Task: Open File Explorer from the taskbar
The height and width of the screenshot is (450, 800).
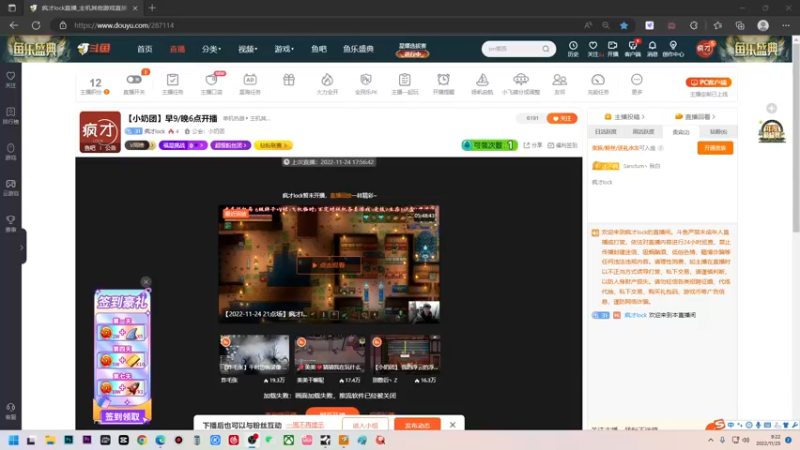Action: click(50, 440)
